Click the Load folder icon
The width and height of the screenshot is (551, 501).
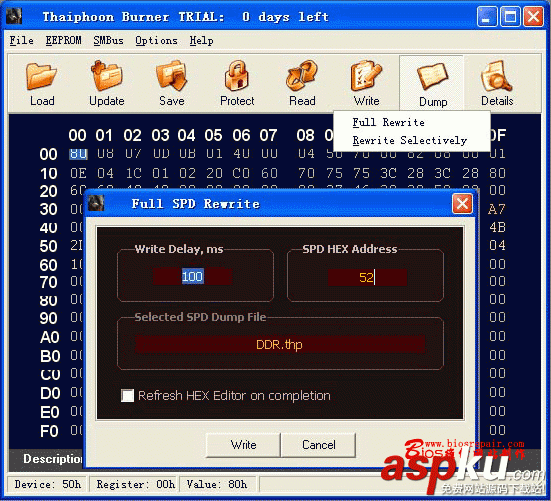(41, 76)
